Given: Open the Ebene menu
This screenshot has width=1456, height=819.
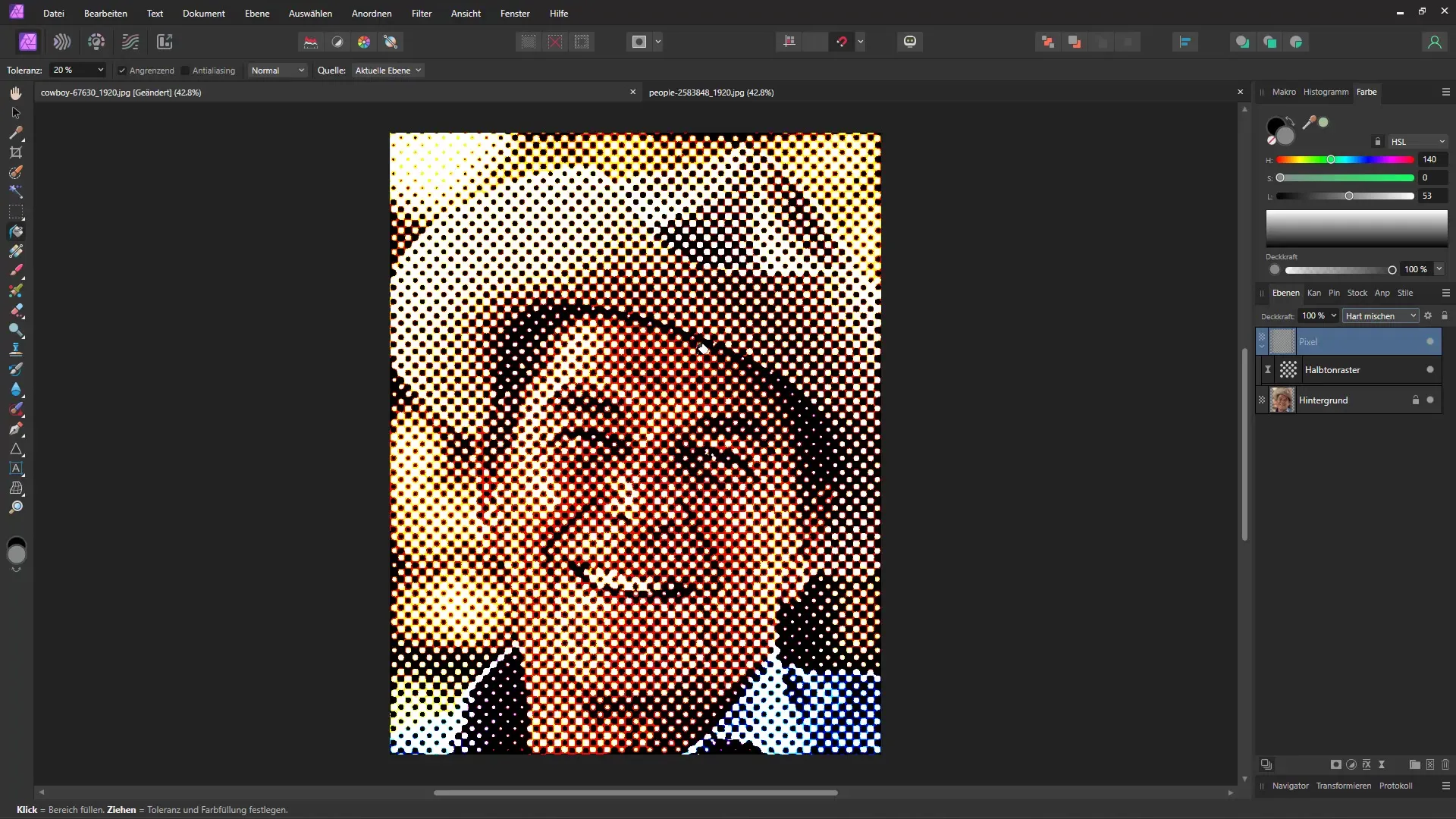Looking at the screenshot, I should 256,13.
